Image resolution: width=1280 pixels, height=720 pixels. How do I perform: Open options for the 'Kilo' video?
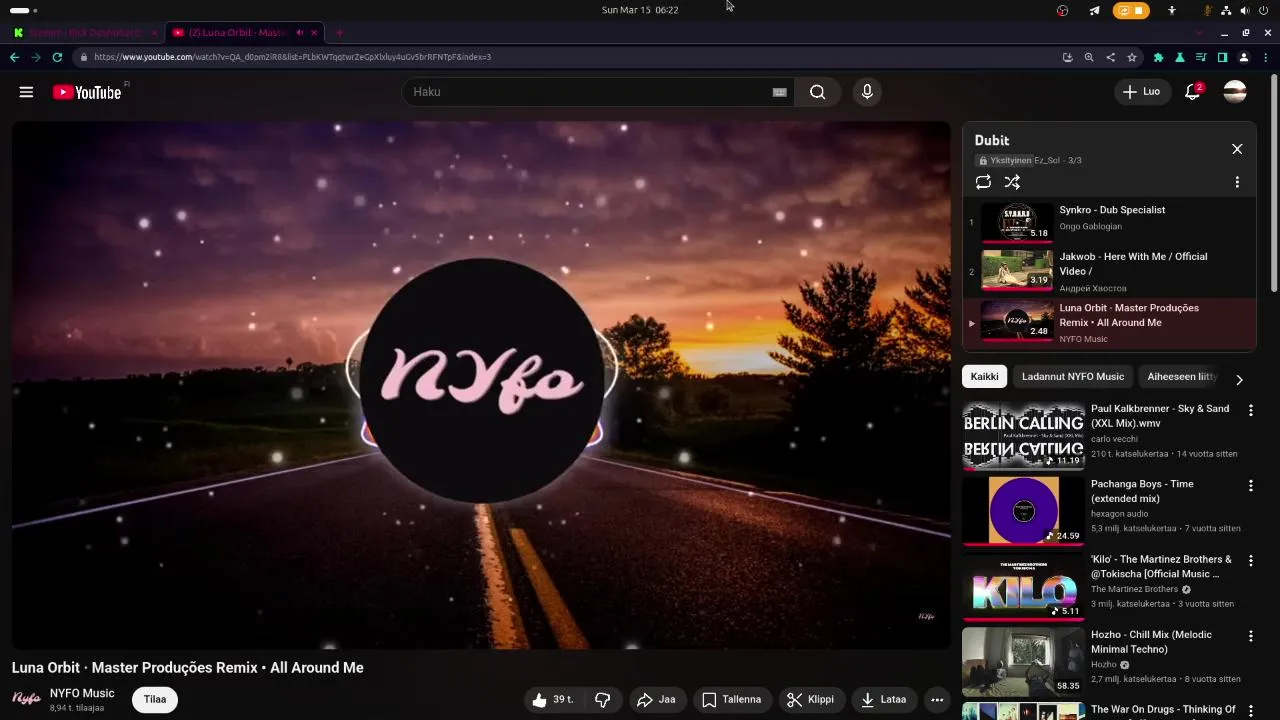point(1250,560)
